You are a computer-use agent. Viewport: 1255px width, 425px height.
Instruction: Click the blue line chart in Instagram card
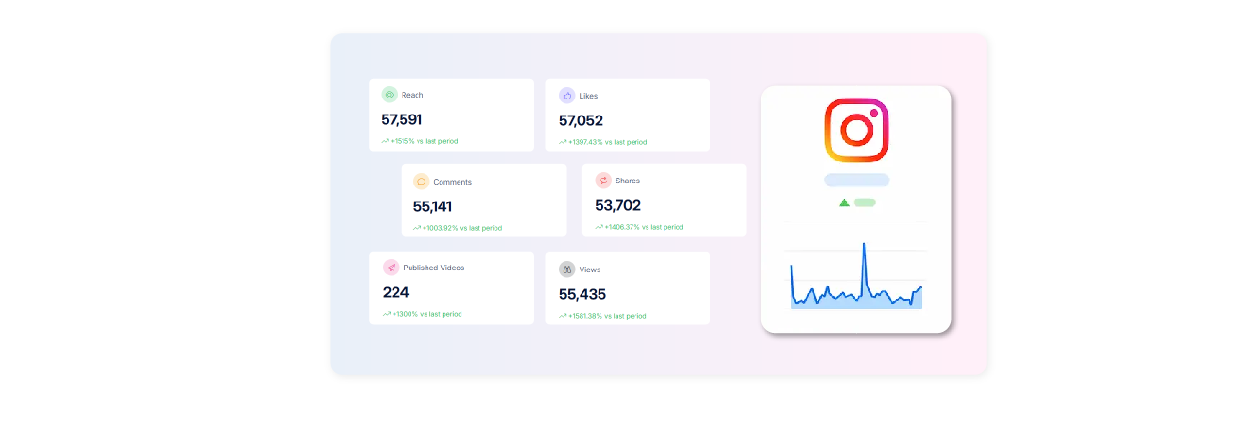[x=856, y=275]
